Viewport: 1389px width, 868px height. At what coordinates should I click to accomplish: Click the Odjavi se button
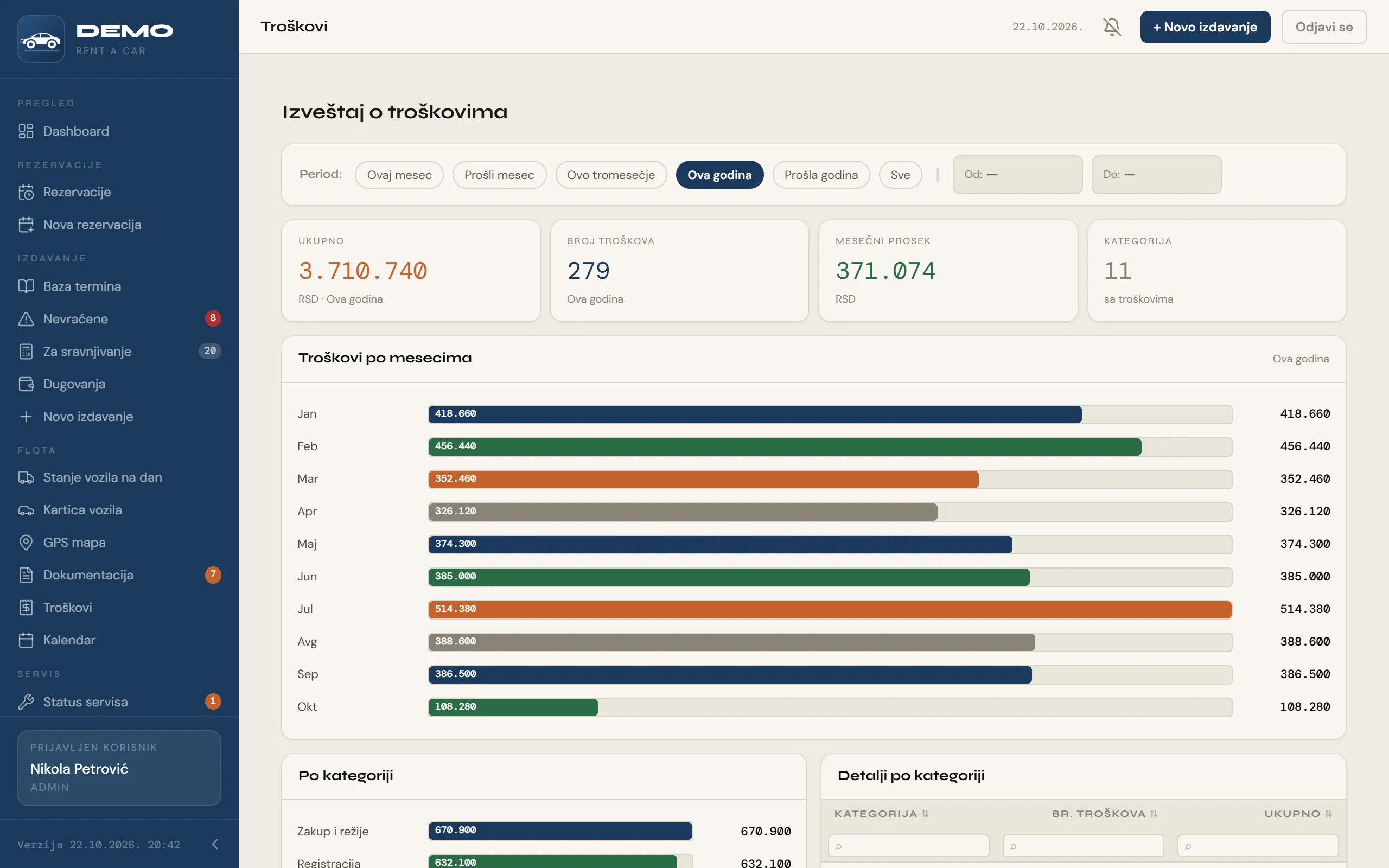[1323, 27]
